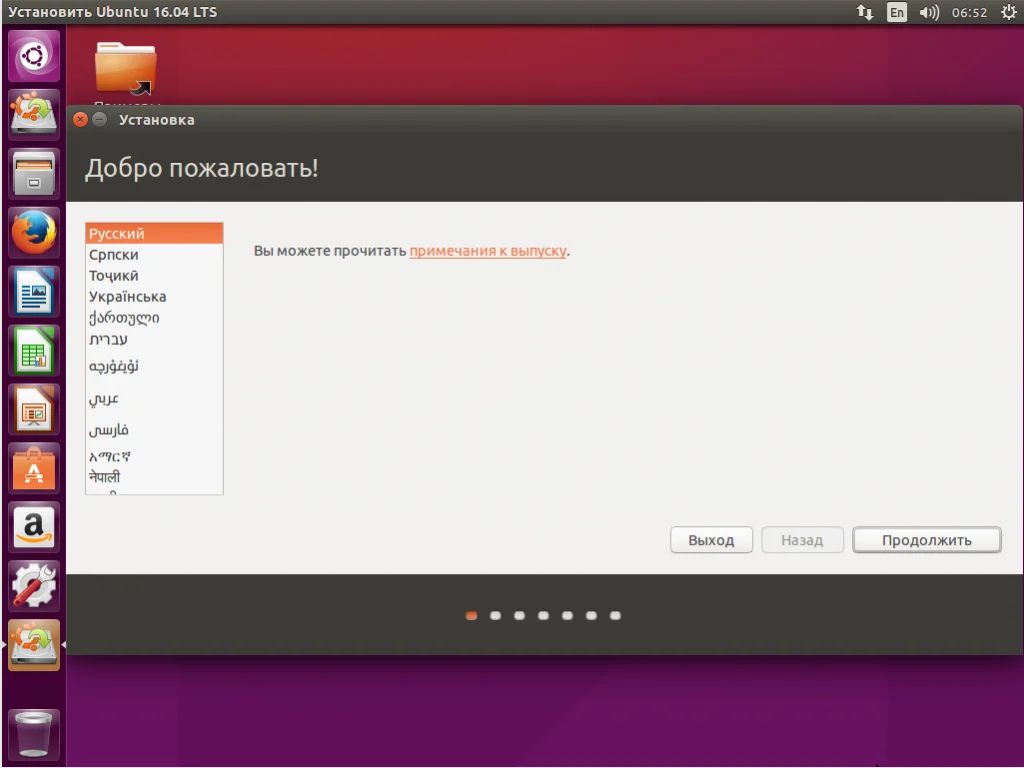Image resolution: width=1024 pixels, height=768 pixels.
Task: Select Русский in language list
Action: 154,233
